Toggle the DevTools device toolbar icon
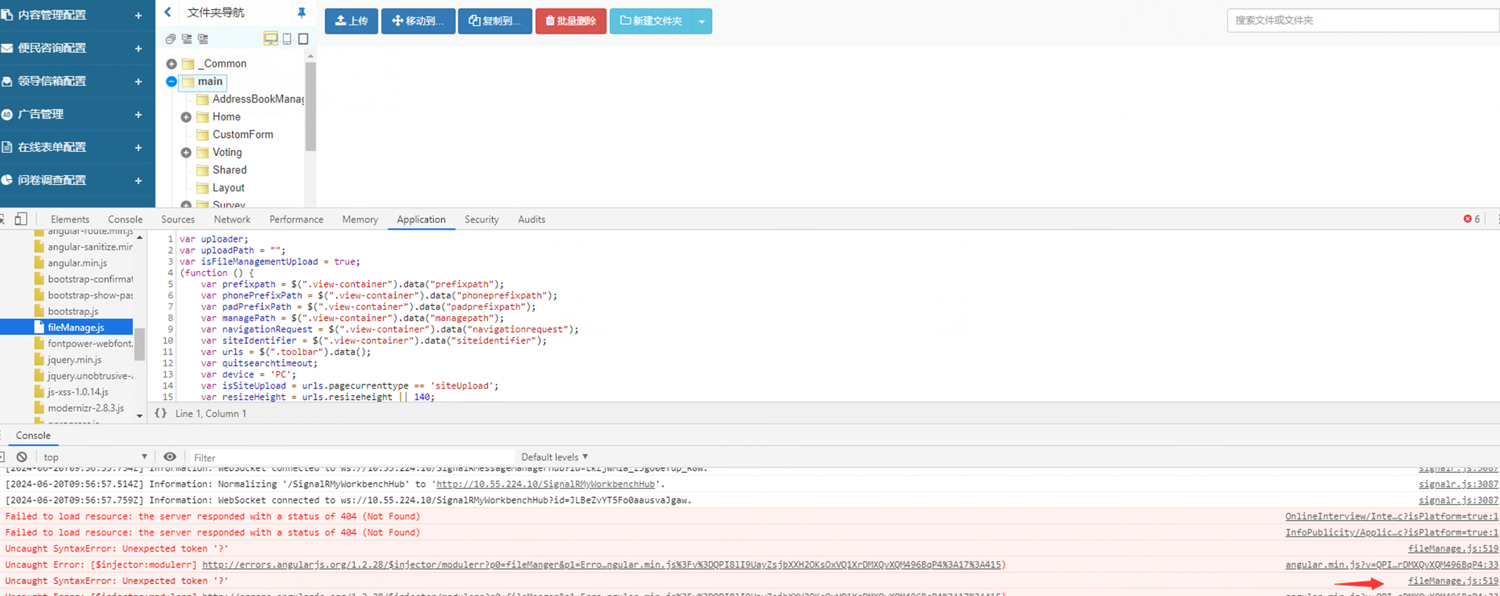This screenshot has width=1500, height=596. (21, 219)
